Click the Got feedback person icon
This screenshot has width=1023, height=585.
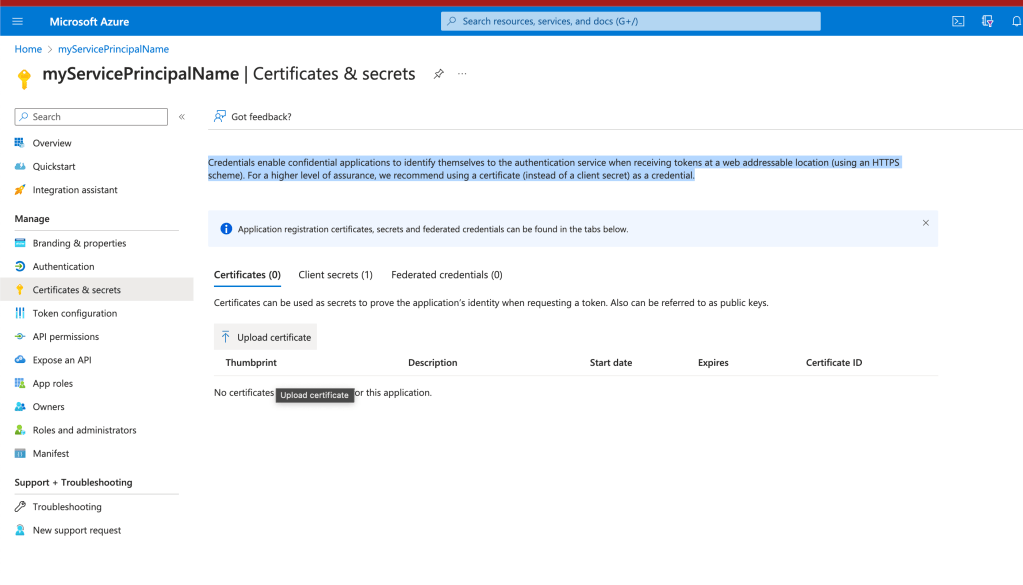(x=220, y=116)
